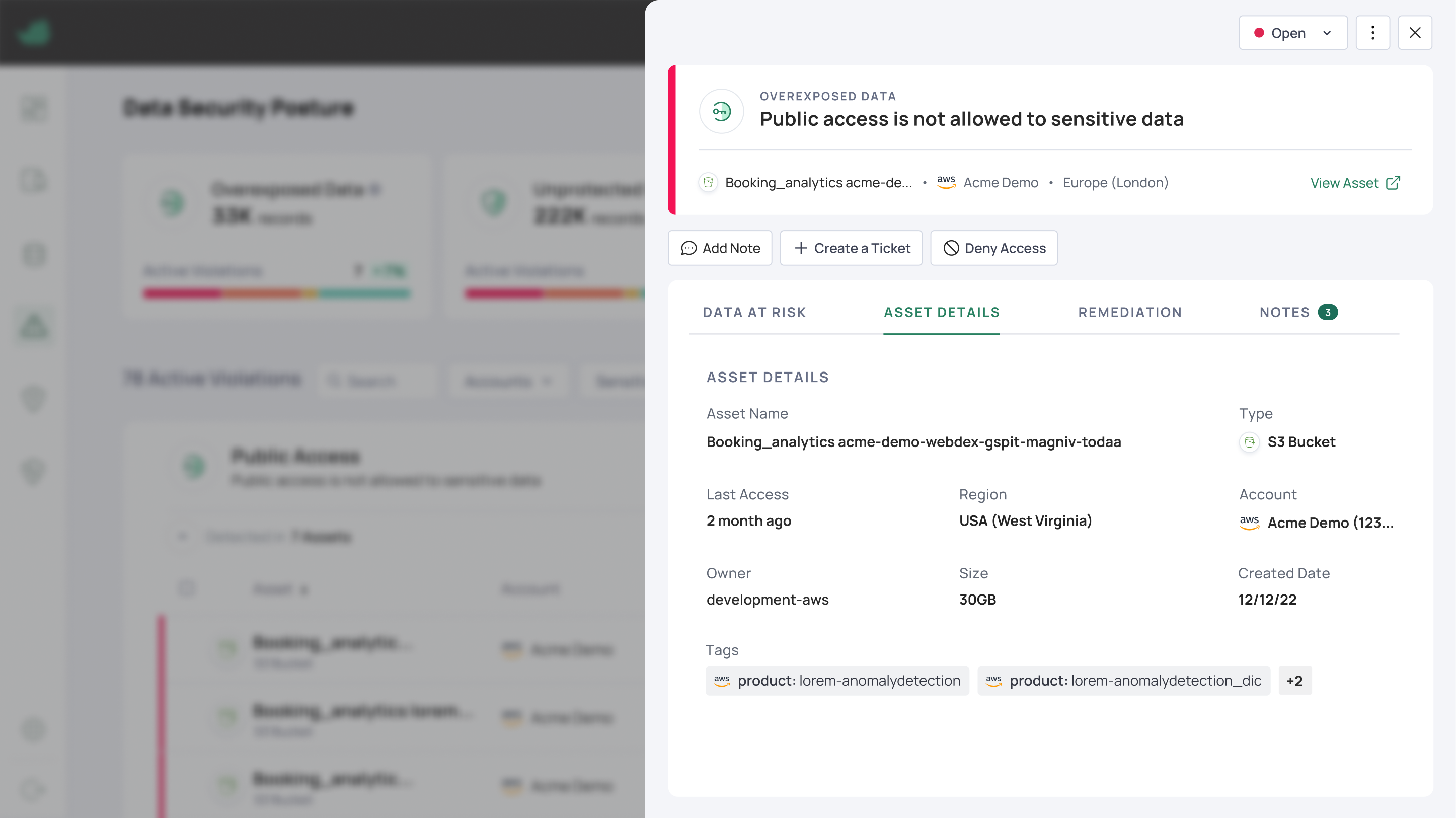Open the Notes tab
Screen dimensions: 1456x818
[1298, 312]
